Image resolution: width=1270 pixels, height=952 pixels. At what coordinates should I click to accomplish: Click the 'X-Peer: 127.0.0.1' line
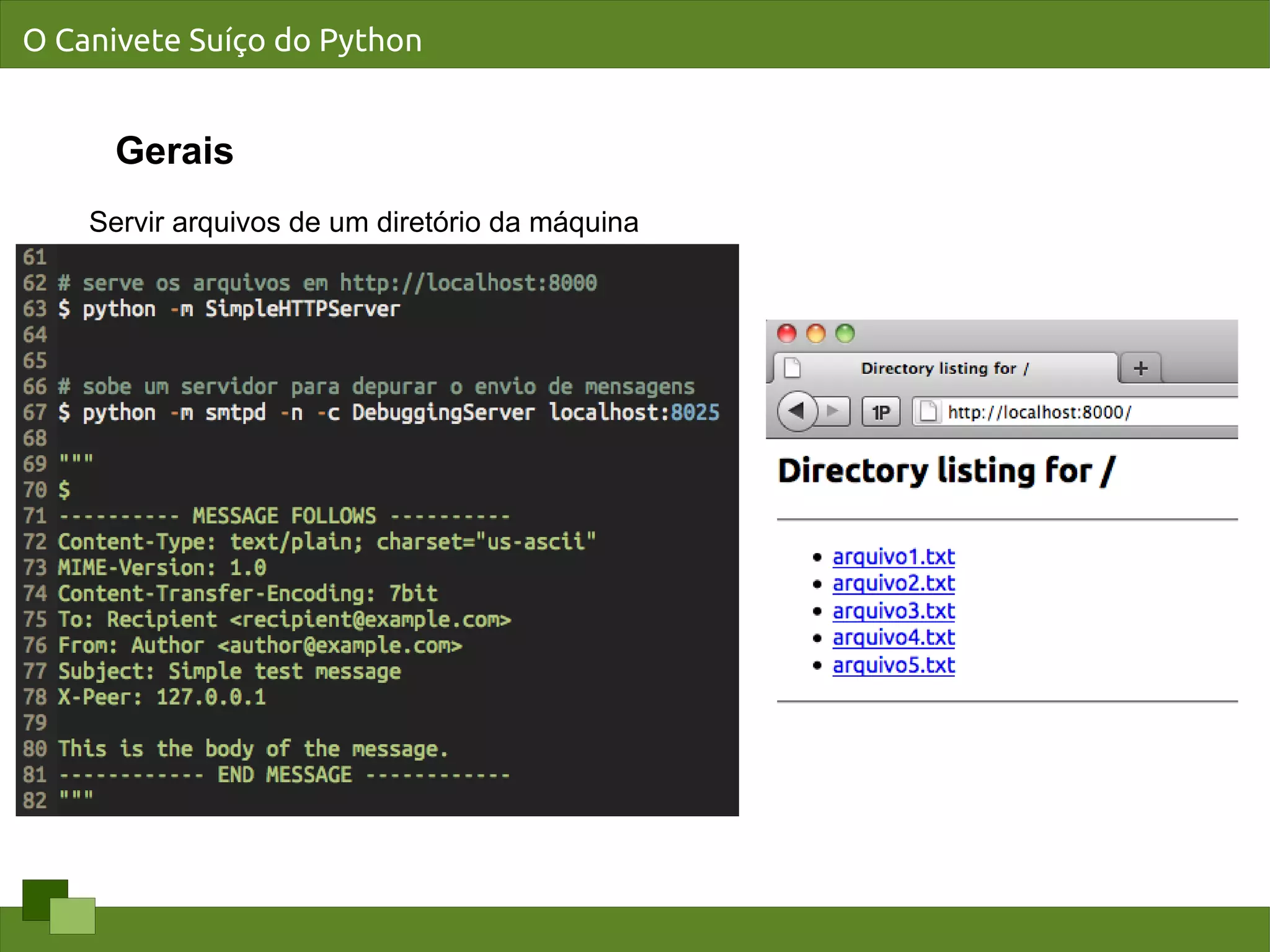(x=162, y=697)
